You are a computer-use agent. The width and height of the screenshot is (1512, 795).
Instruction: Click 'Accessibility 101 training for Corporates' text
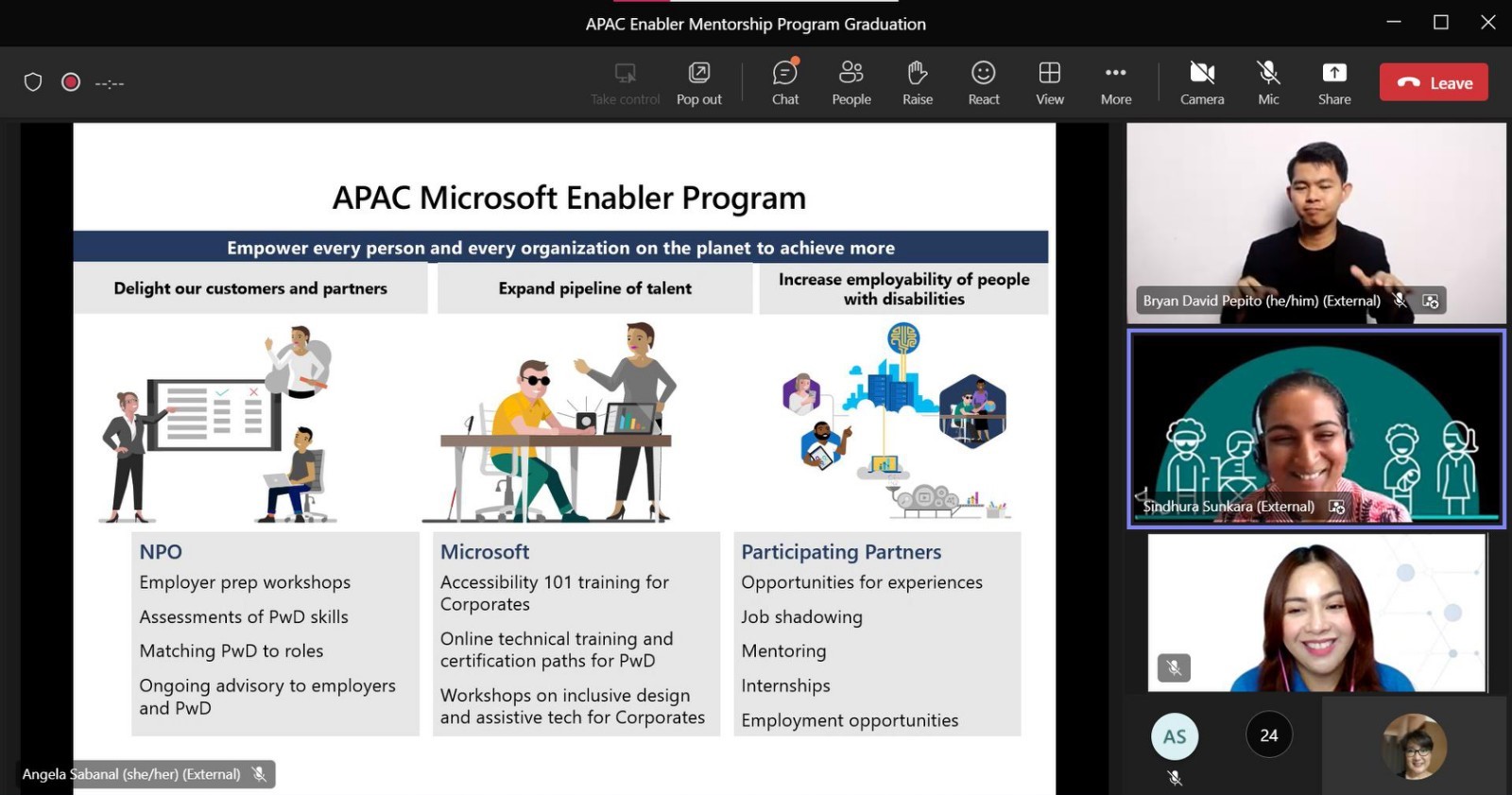(x=555, y=593)
